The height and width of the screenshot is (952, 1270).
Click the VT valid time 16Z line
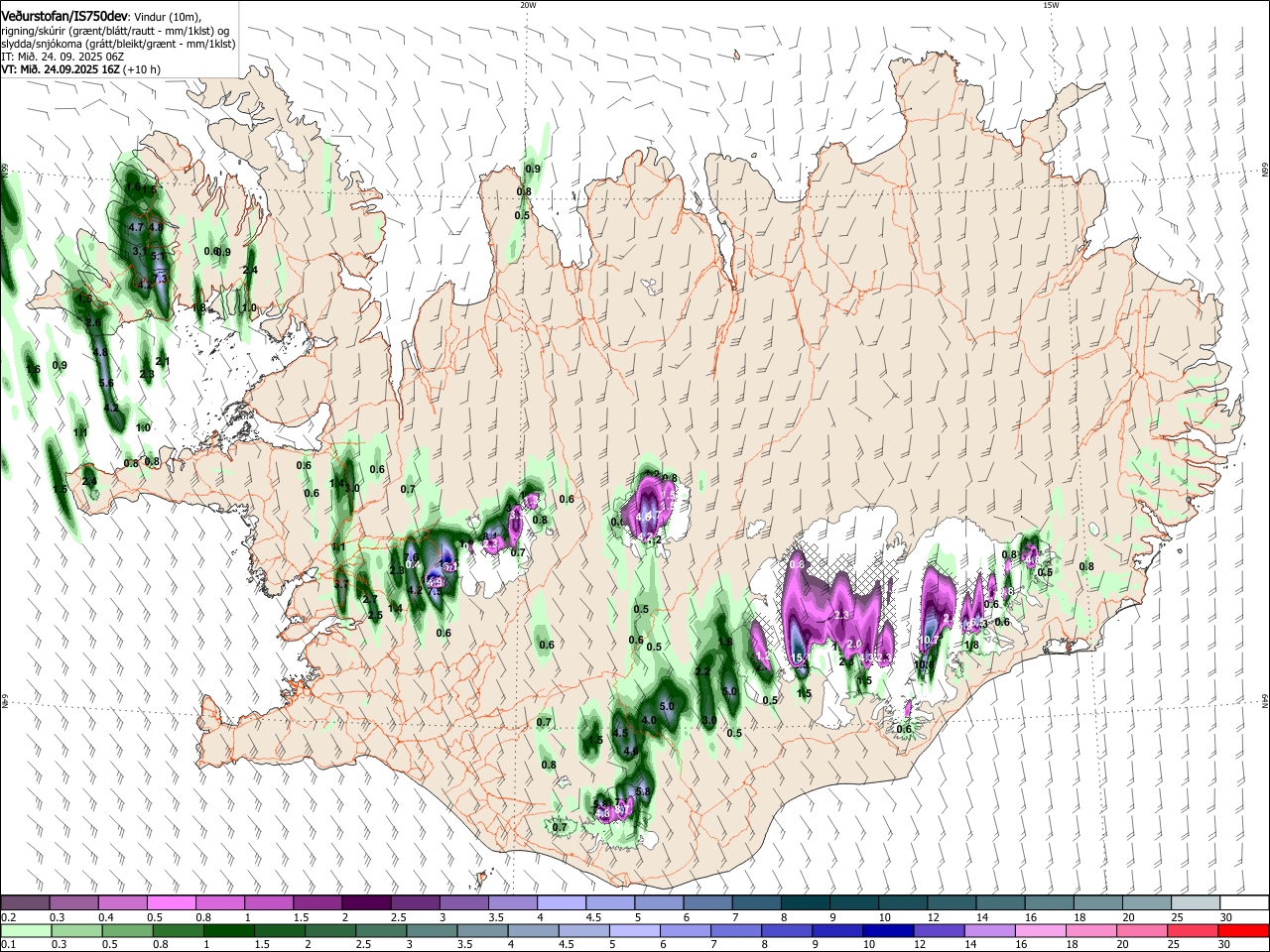(x=80, y=69)
